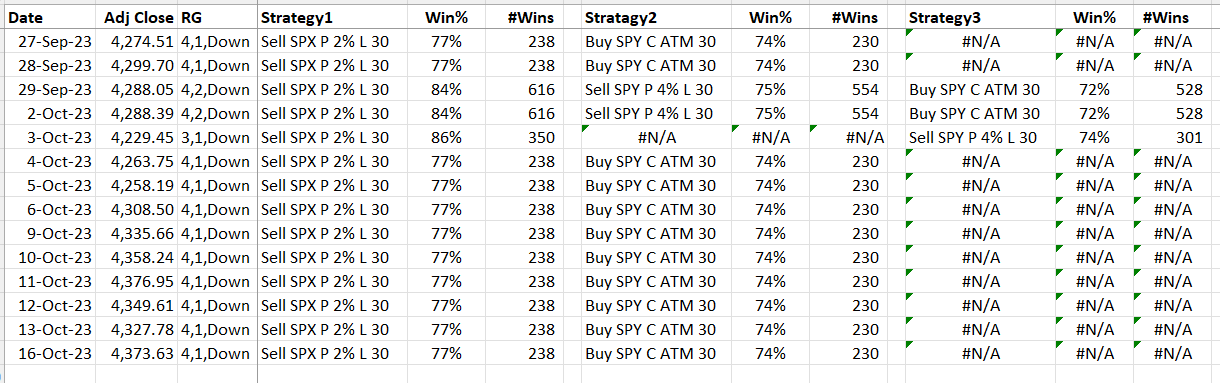Screen dimensions: 1220x383
Task: Click the Adj Close header cell
Action: (137, 18)
